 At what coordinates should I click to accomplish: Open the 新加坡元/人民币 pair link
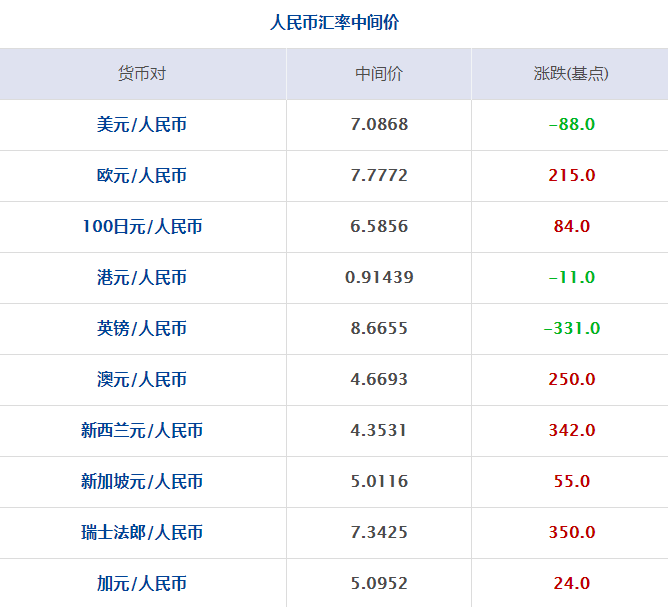click(142, 482)
